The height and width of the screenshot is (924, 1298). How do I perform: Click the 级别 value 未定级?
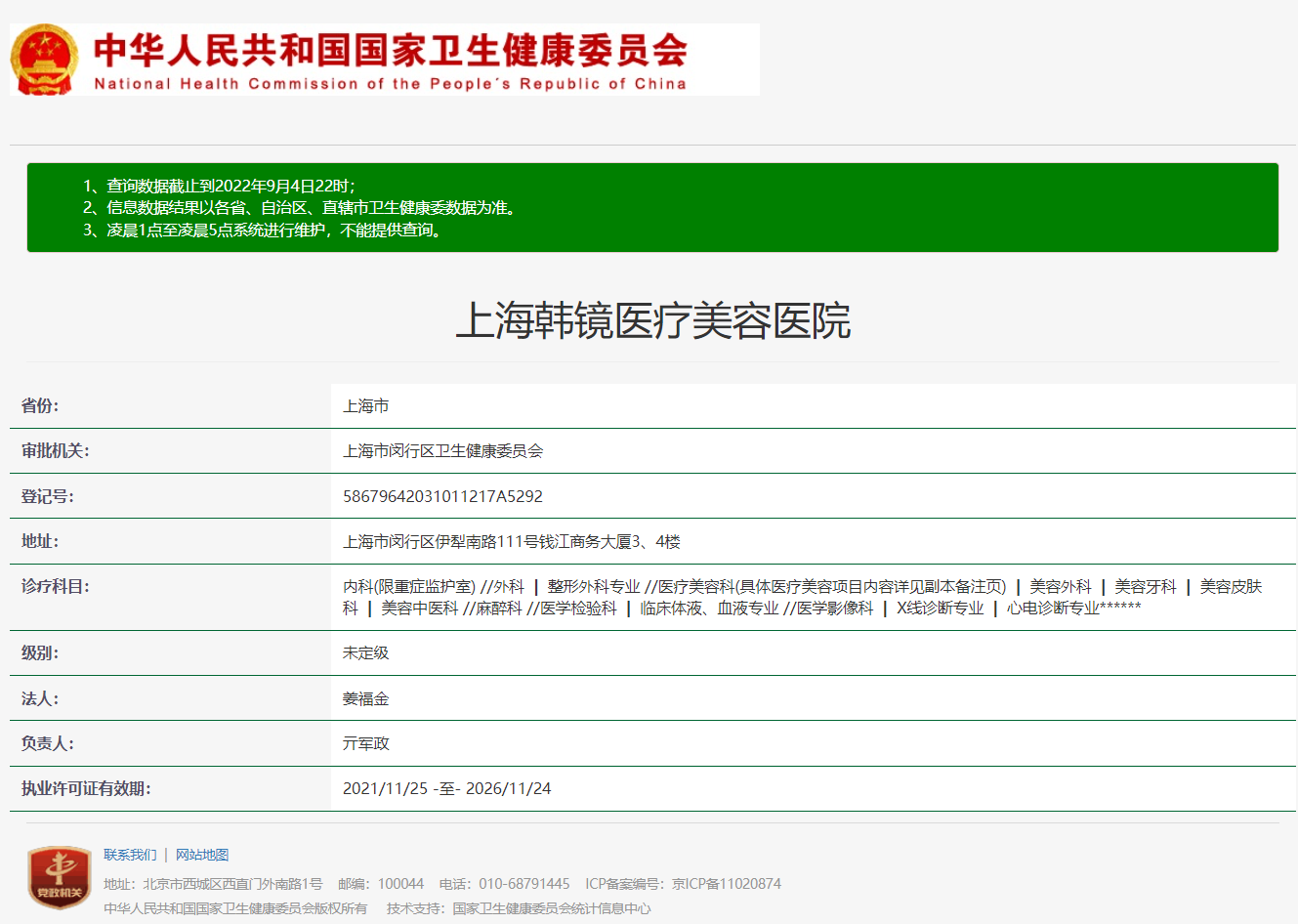[x=366, y=652]
